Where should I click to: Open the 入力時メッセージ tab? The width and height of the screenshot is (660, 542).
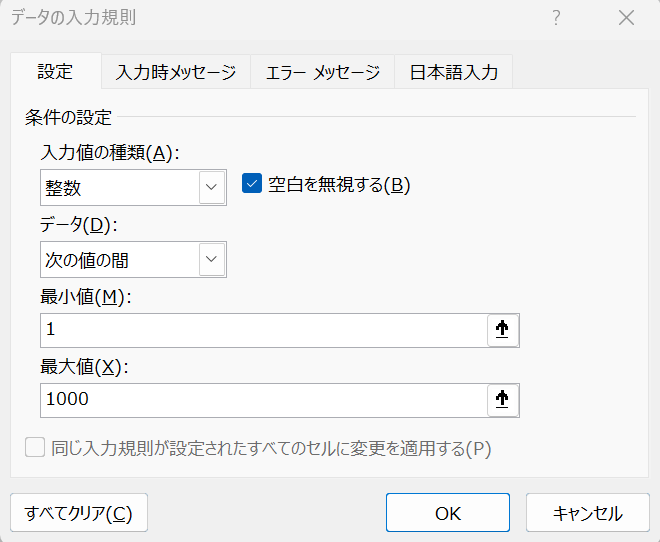pyautogui.click(x=176, y=72)
